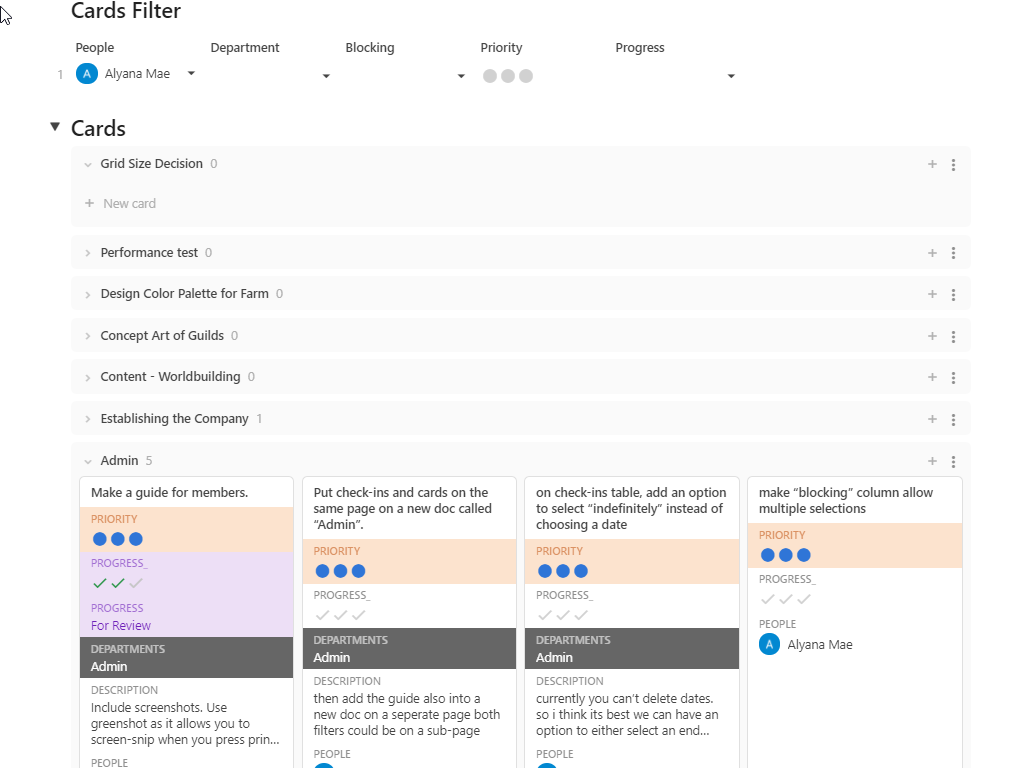Open the People filter dropdown

pyautogui.click(x=191, y=74)
